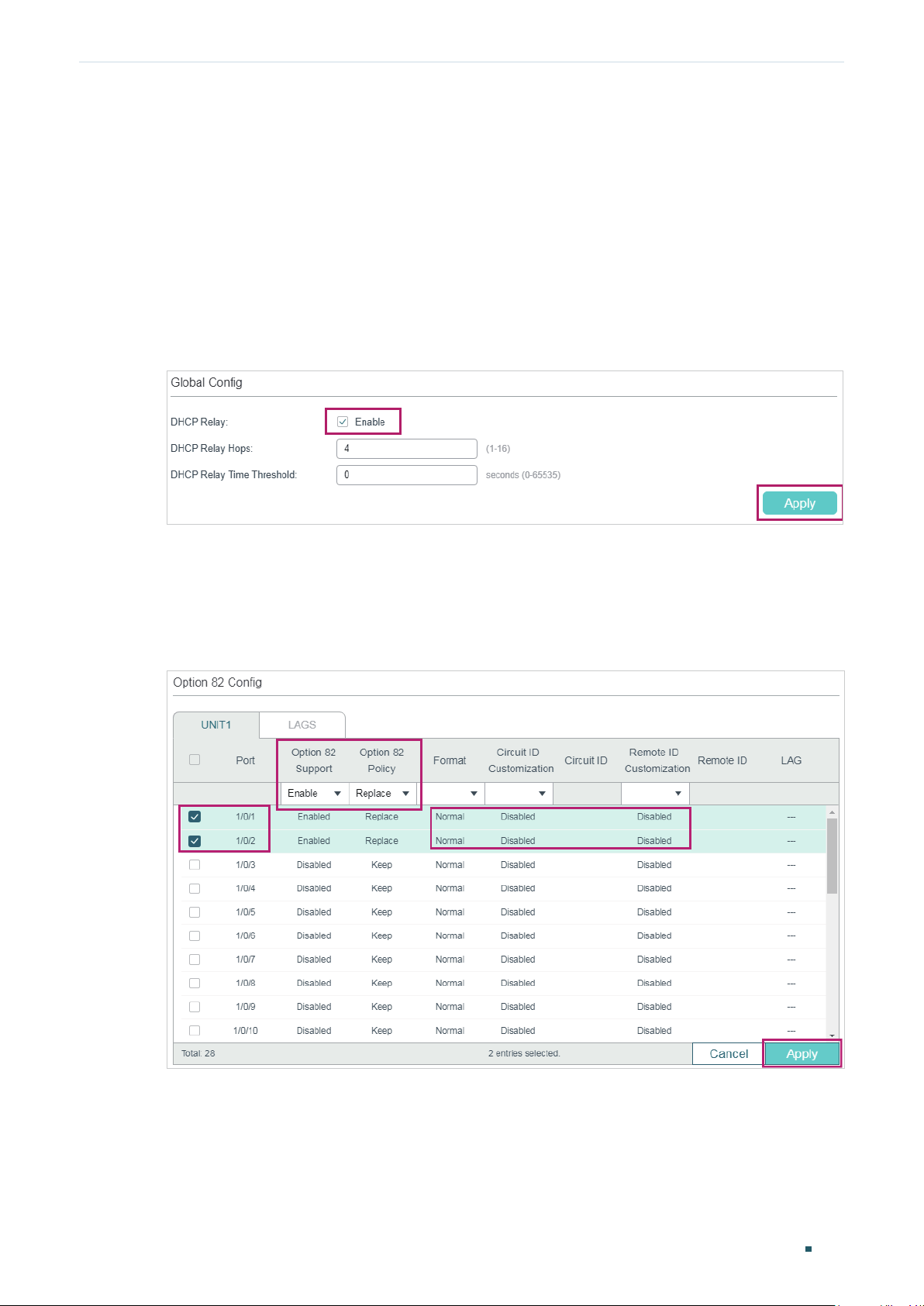Click 'Enabled' support in row 1/0/2
This screenshot has width=924, height=1306.
click(314, 841)
